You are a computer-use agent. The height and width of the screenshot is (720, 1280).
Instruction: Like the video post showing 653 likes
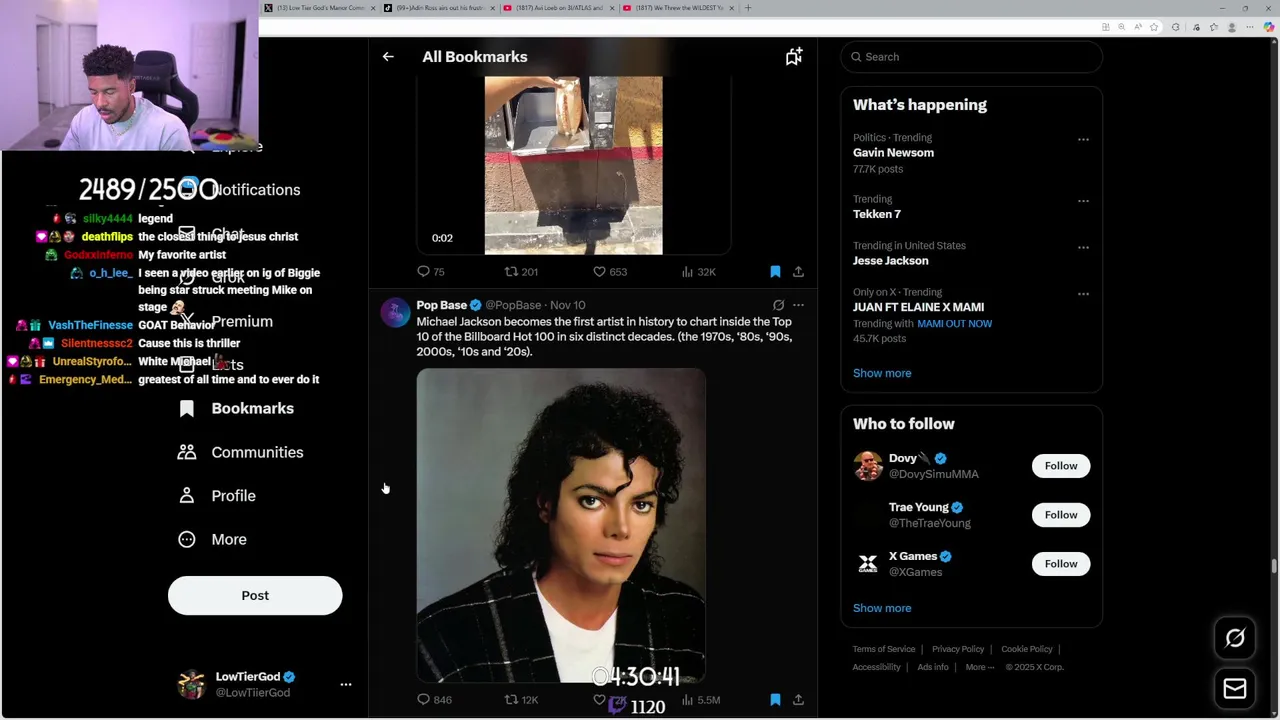tap(610, 271)
